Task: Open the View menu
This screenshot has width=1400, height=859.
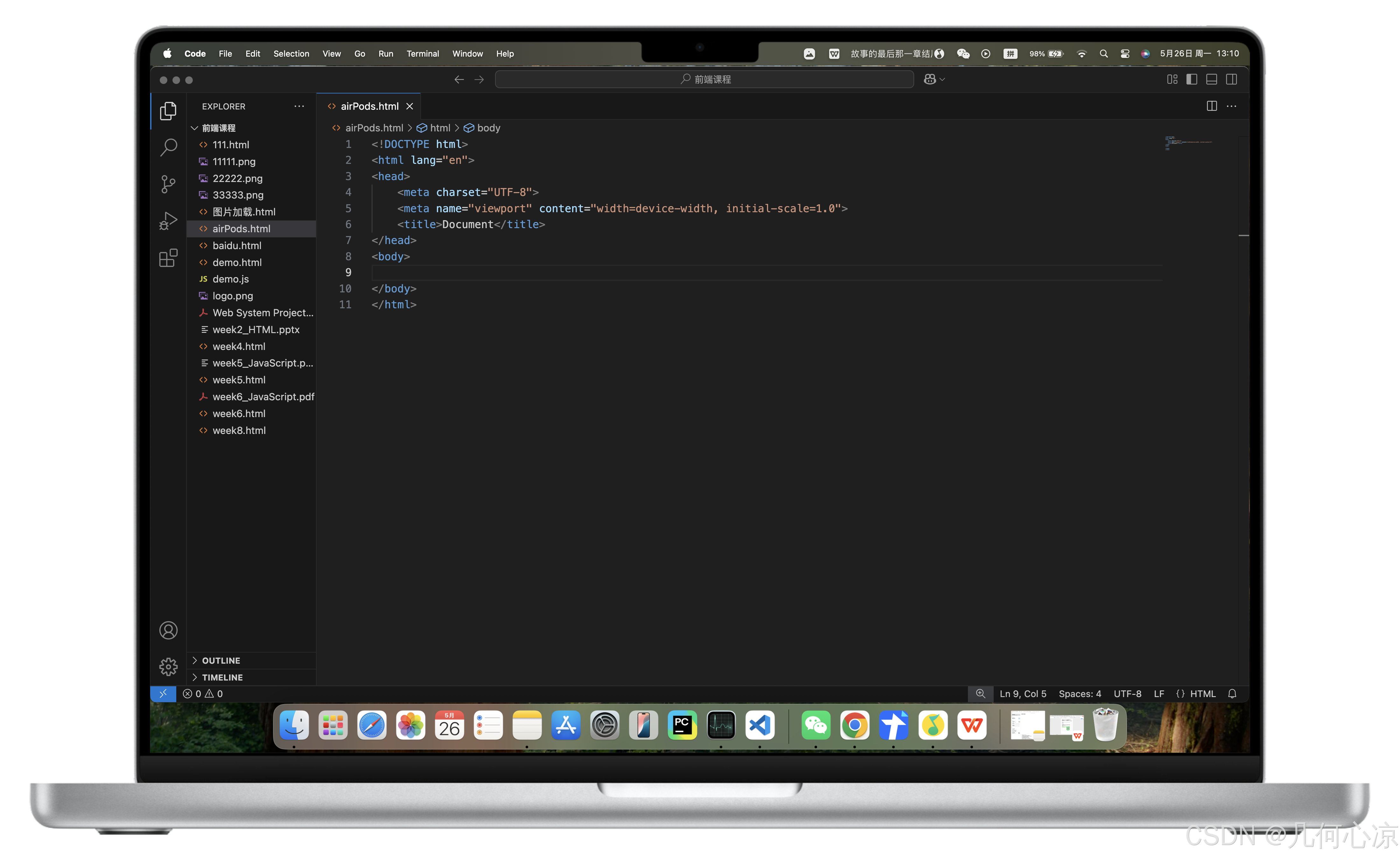Action: point(332,53)
